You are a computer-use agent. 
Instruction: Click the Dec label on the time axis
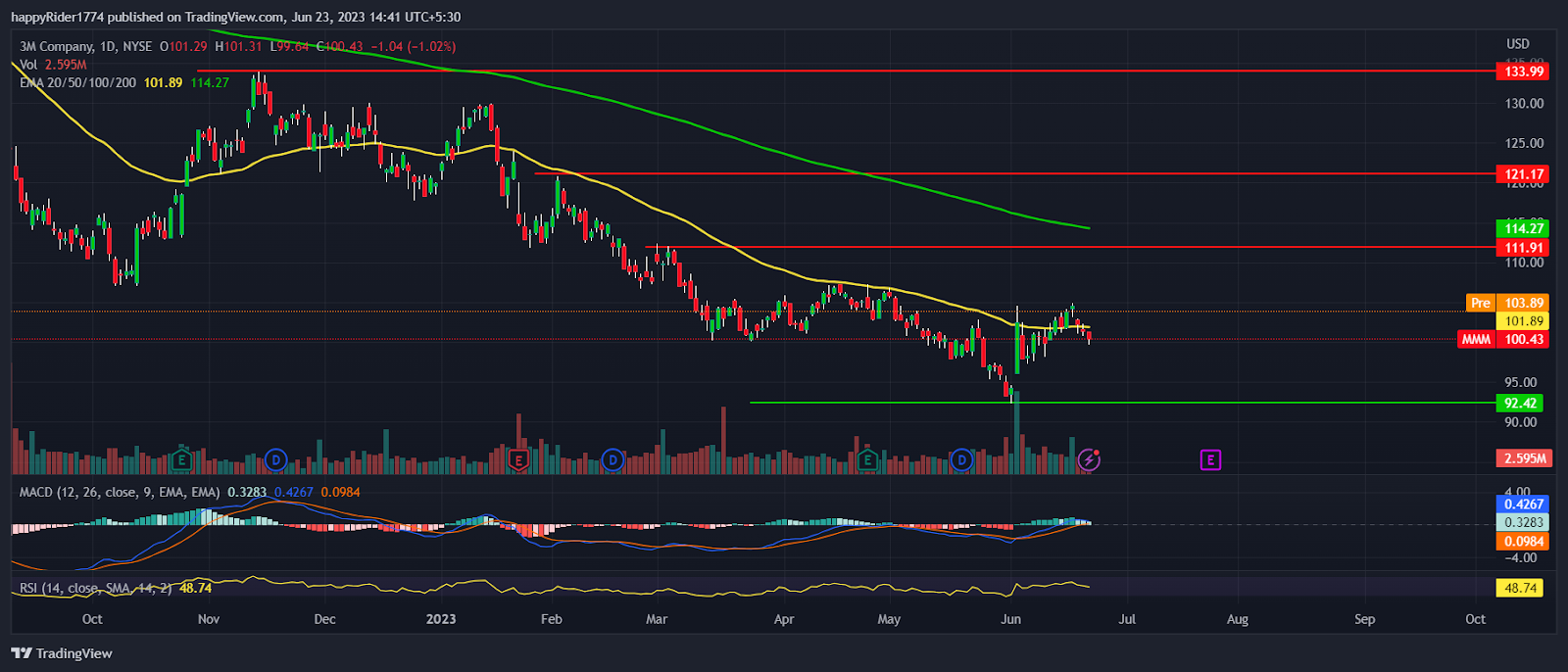[324, 619]
